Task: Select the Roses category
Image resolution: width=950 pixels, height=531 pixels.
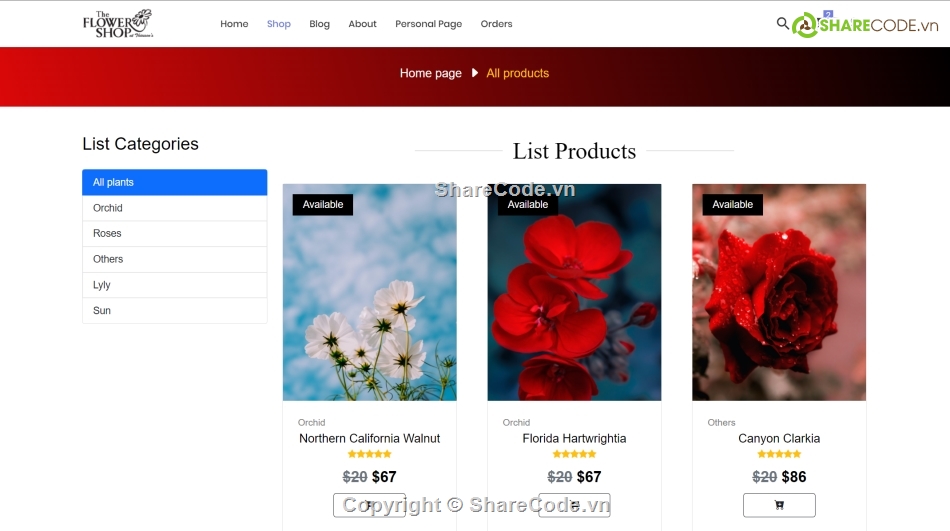Action: point(174,233)
